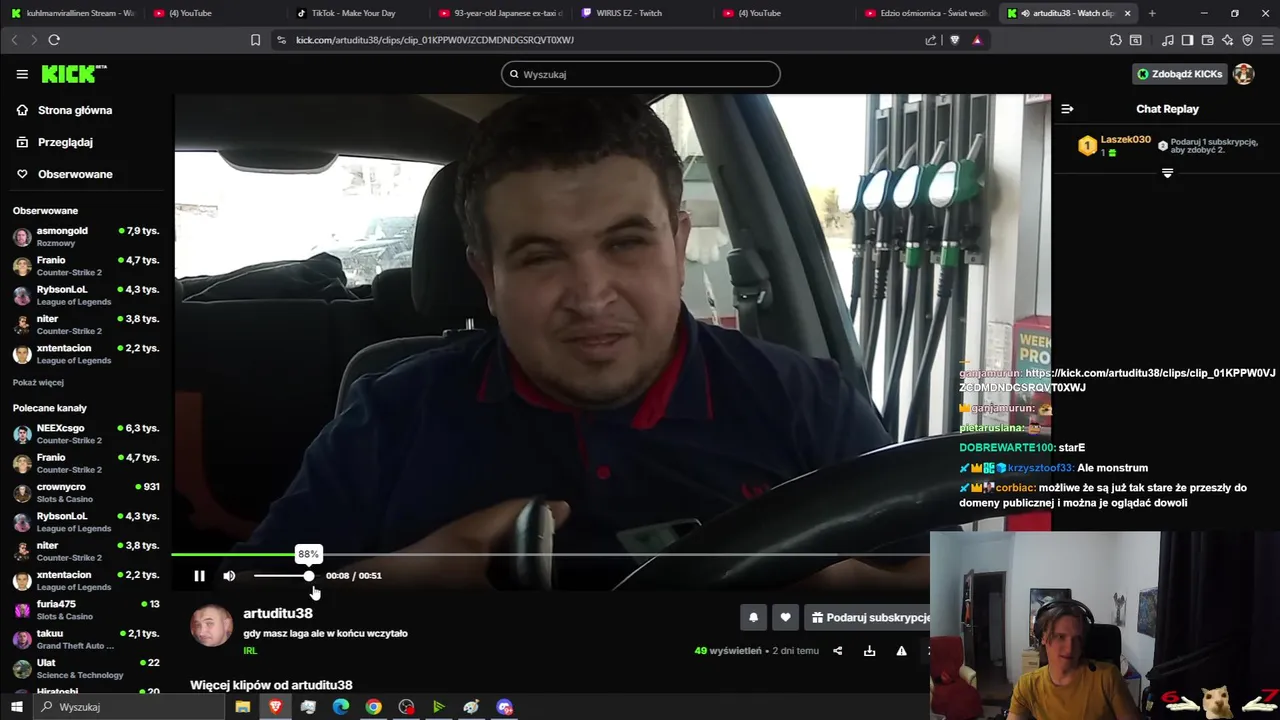1280x720 pixels.
Task: Open takuu recommended channel
Action: click(x=85, y=639)
